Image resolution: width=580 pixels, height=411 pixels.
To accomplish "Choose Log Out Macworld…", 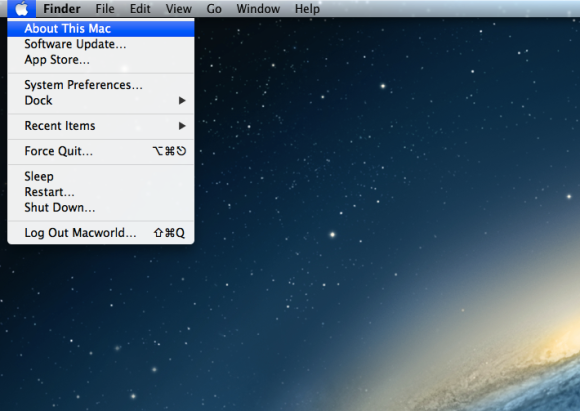I will [x=101, y=233].
